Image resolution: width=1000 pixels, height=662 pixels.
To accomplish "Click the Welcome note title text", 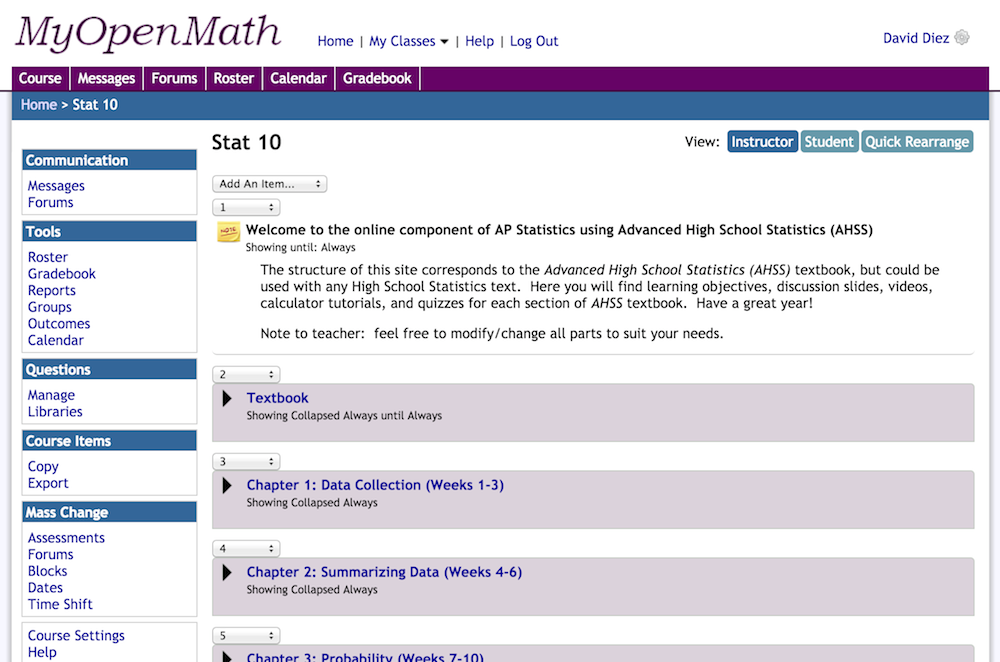I will click(x=559, y=230).
